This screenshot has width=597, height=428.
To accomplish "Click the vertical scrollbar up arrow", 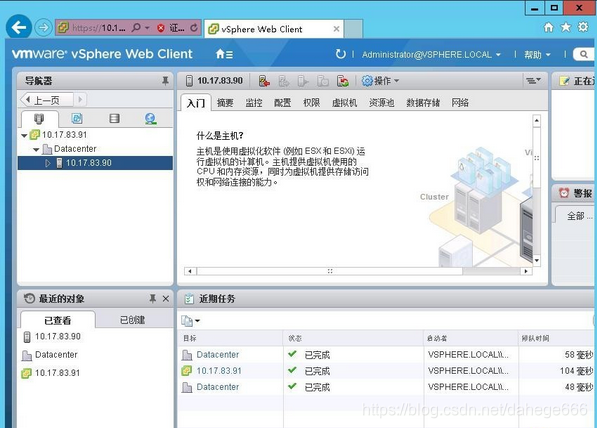I will click(x=536, y=121).
